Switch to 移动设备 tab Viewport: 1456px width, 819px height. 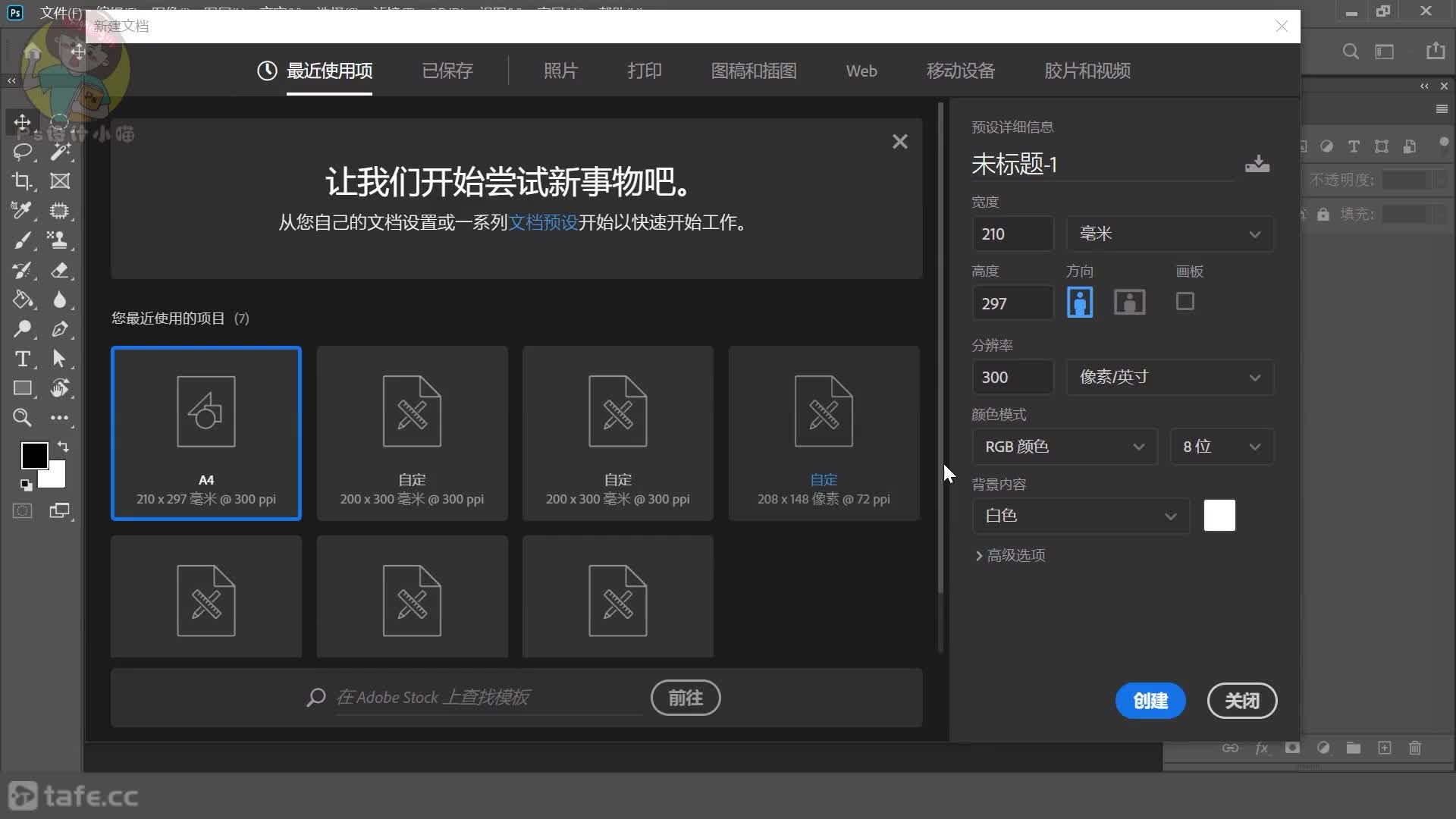coord(961,71)
